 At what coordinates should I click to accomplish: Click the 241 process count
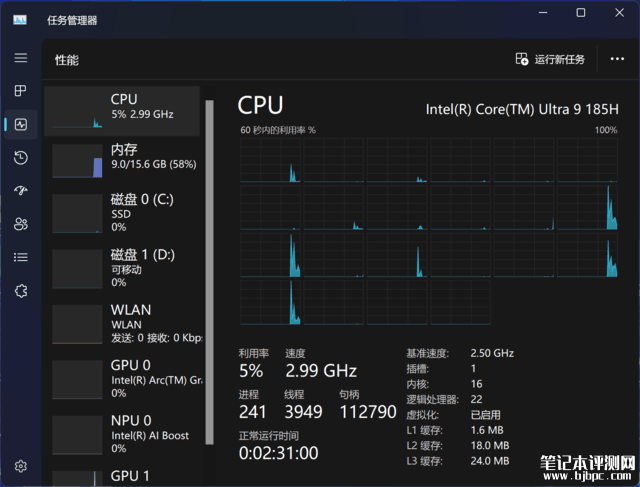click(252, 411)
